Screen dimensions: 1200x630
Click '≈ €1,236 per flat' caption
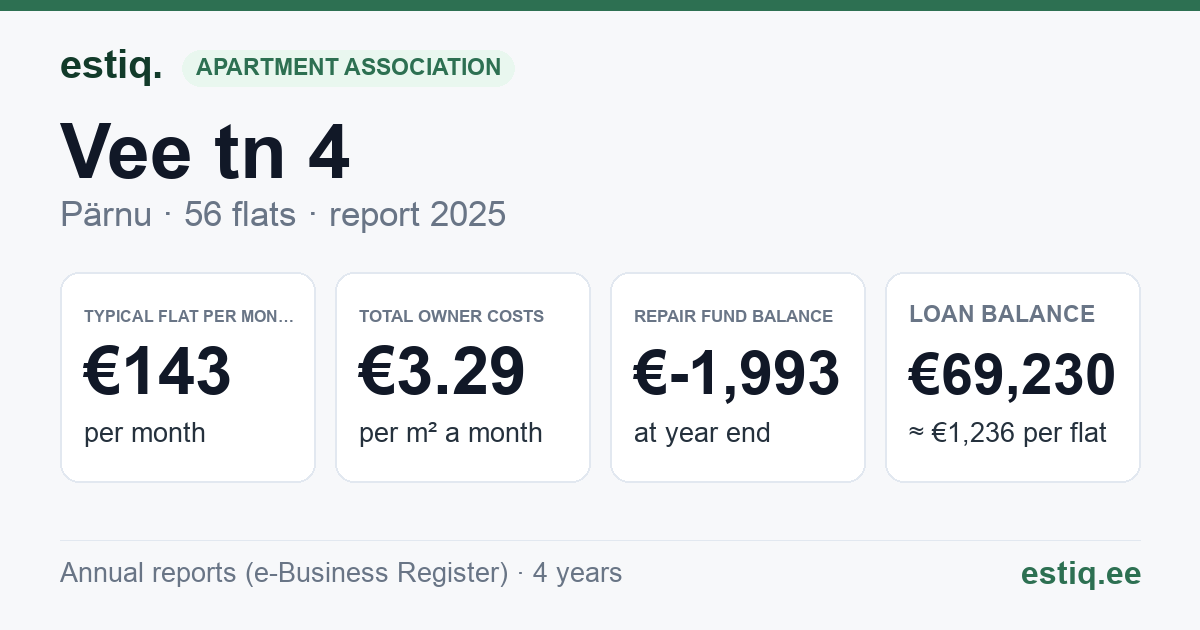[1008, 433]
